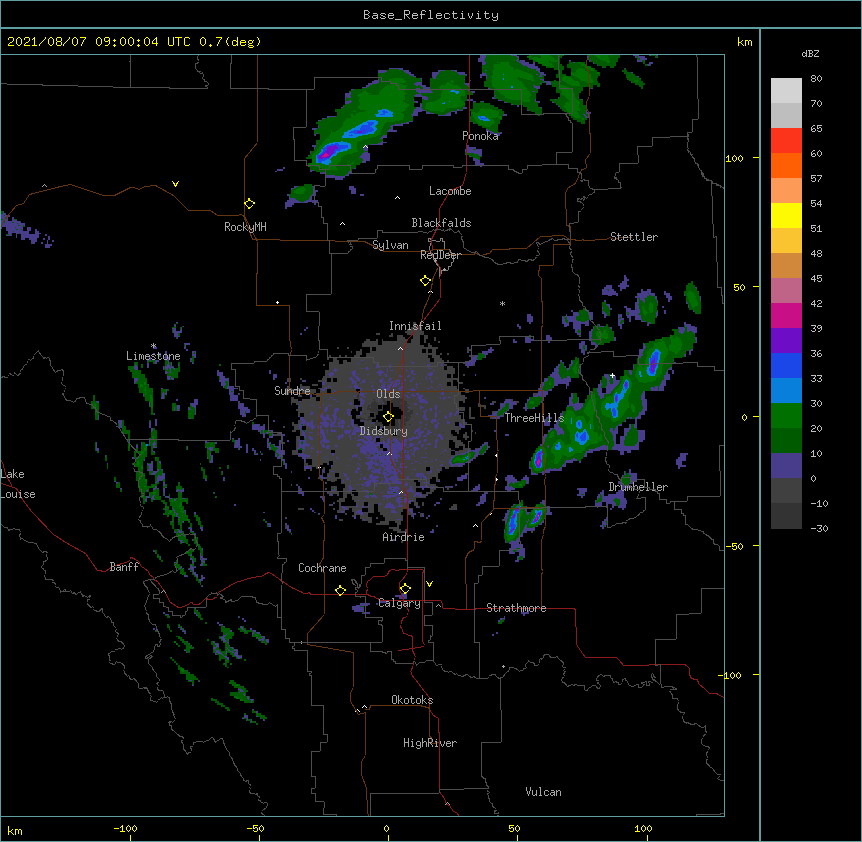862x842 pixels.
Task: Click the magenta 39–42 dBZ legend swatch
Action: pyautogui.click(x=786, y=315)
